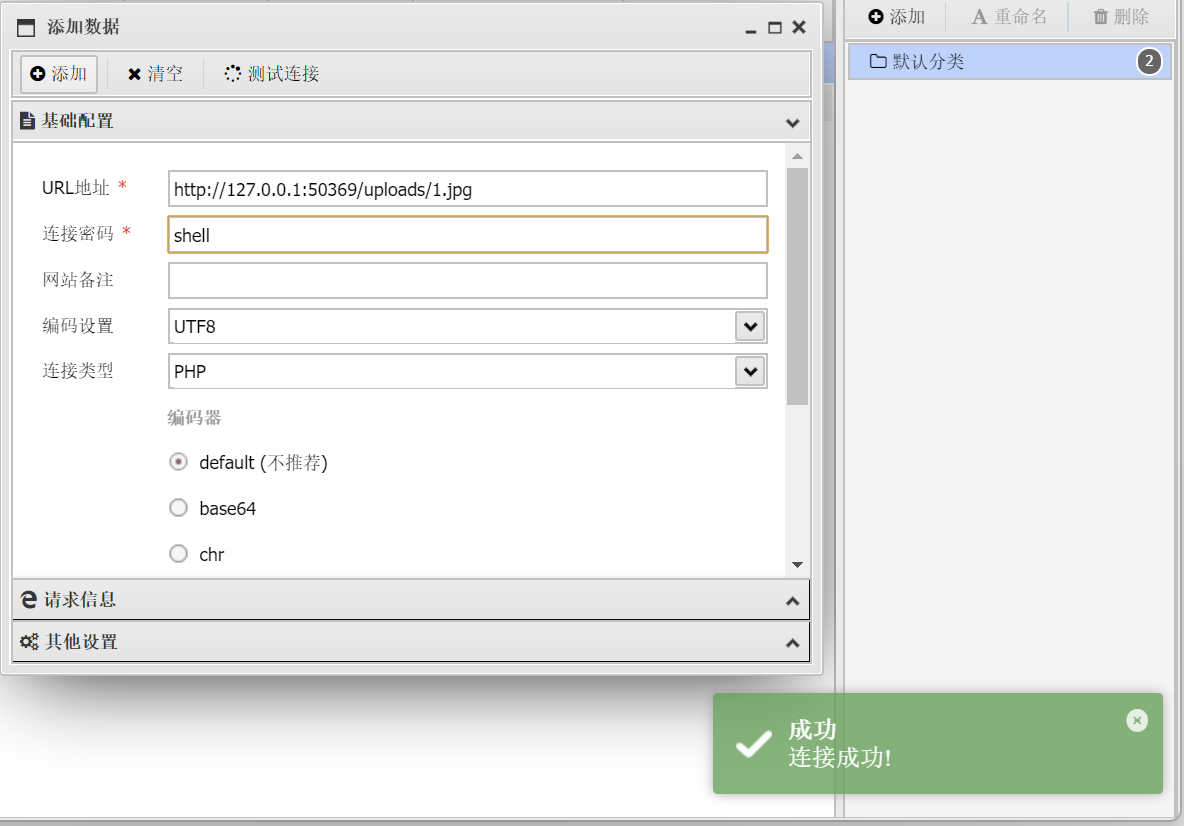Screen dimensions: 1184x826
Task: Choose the base64 encoder radio
Action: point(178,507)
